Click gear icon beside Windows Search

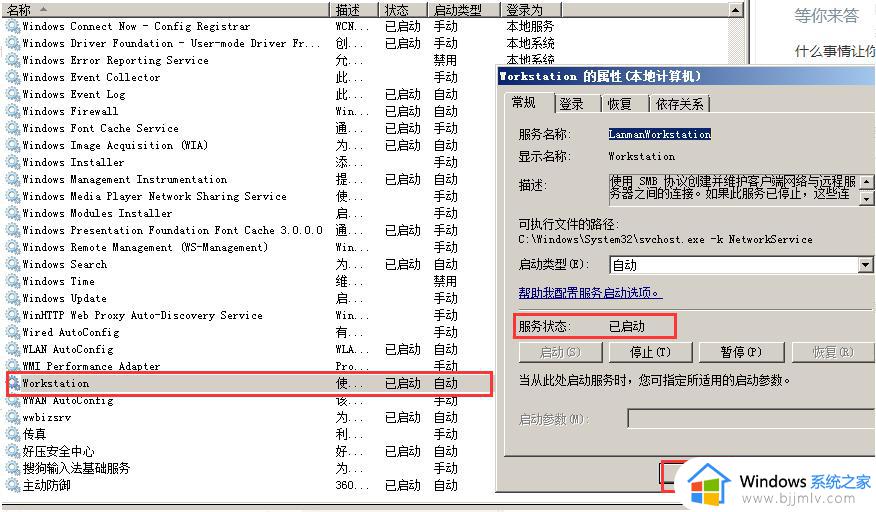[x=12, y=264]
